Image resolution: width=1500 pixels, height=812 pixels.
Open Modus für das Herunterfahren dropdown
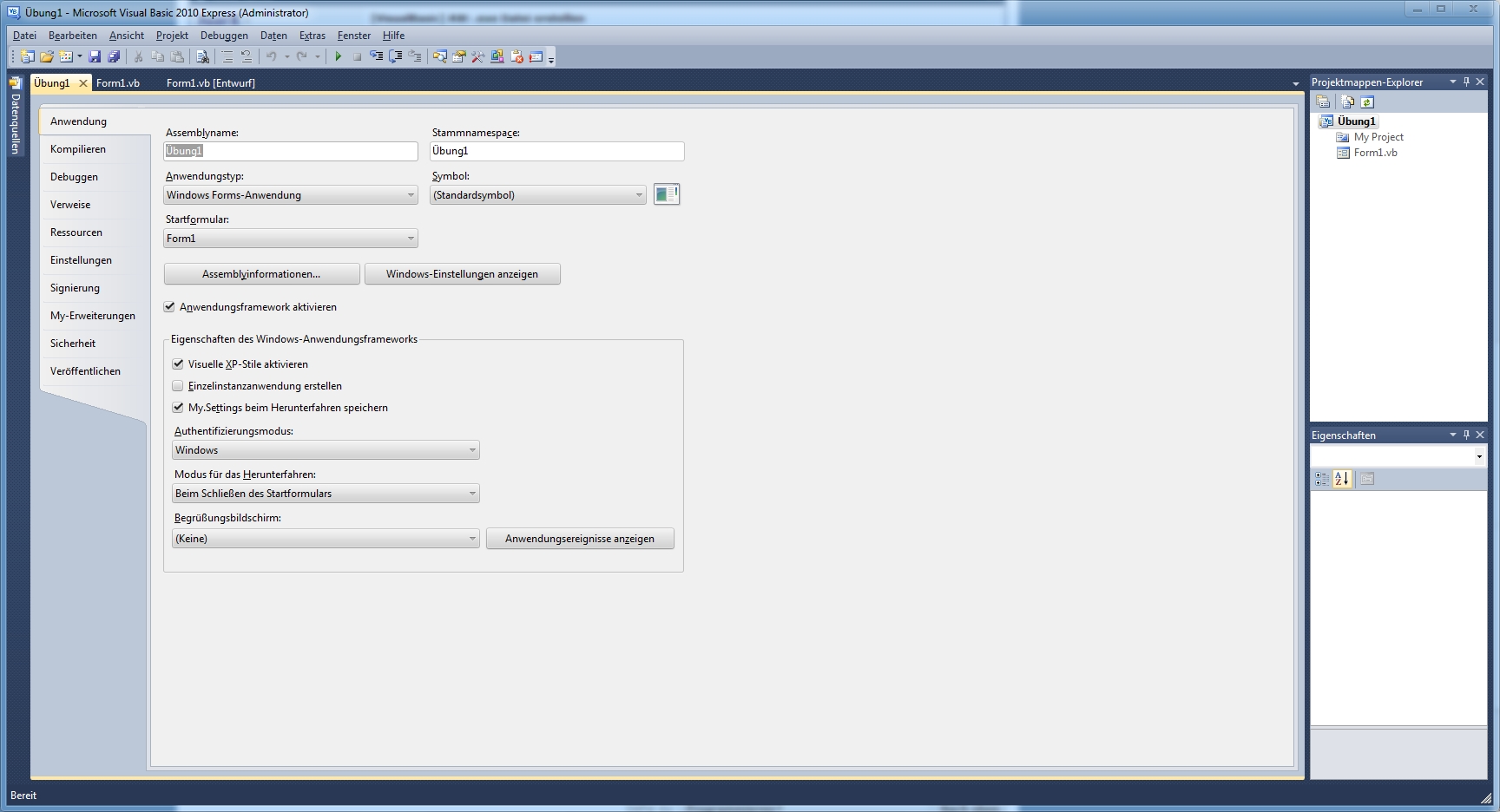[x=326, y=494]
